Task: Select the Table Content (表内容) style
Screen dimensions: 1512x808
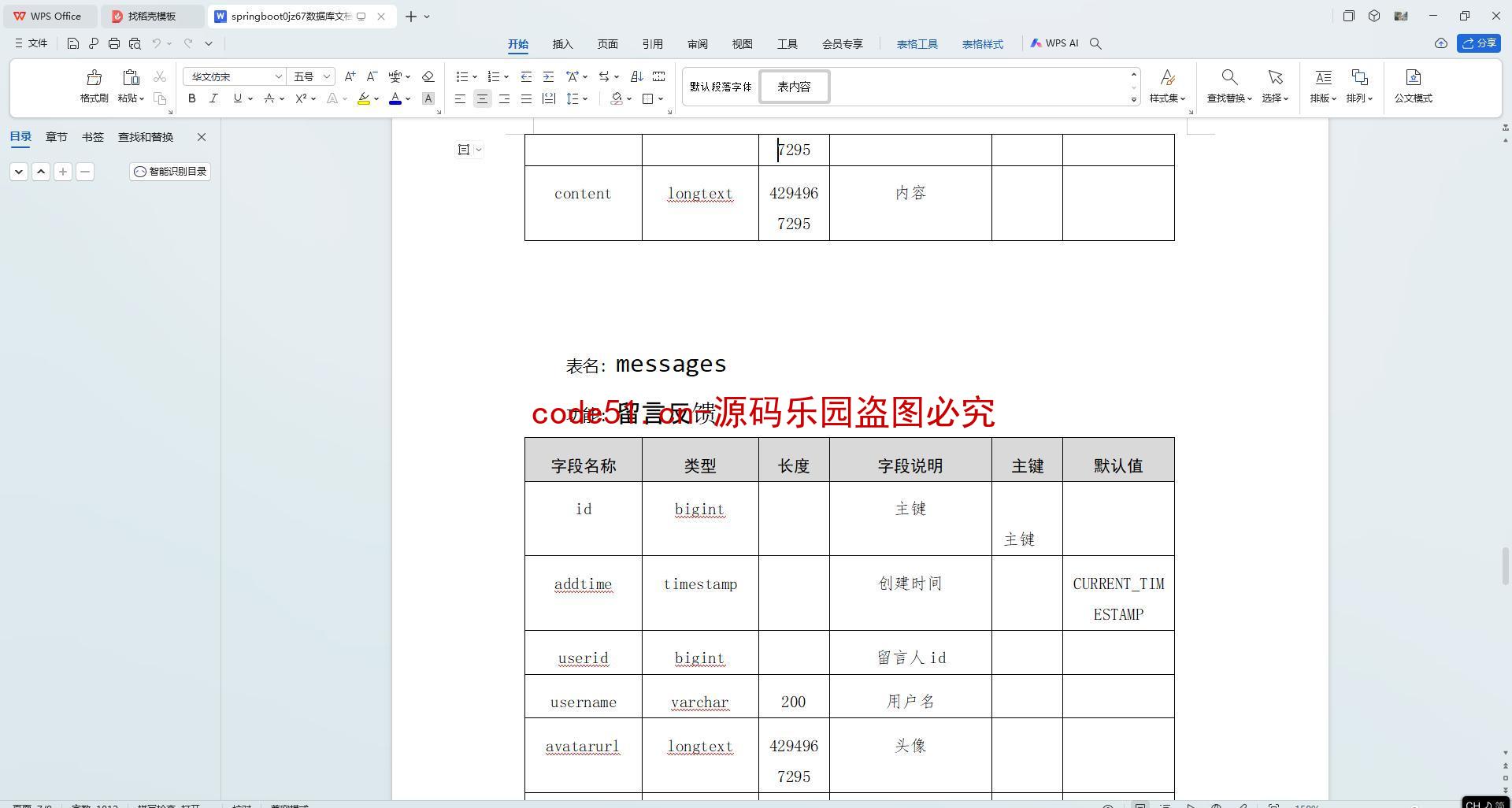Action: [x=794, y=87]
